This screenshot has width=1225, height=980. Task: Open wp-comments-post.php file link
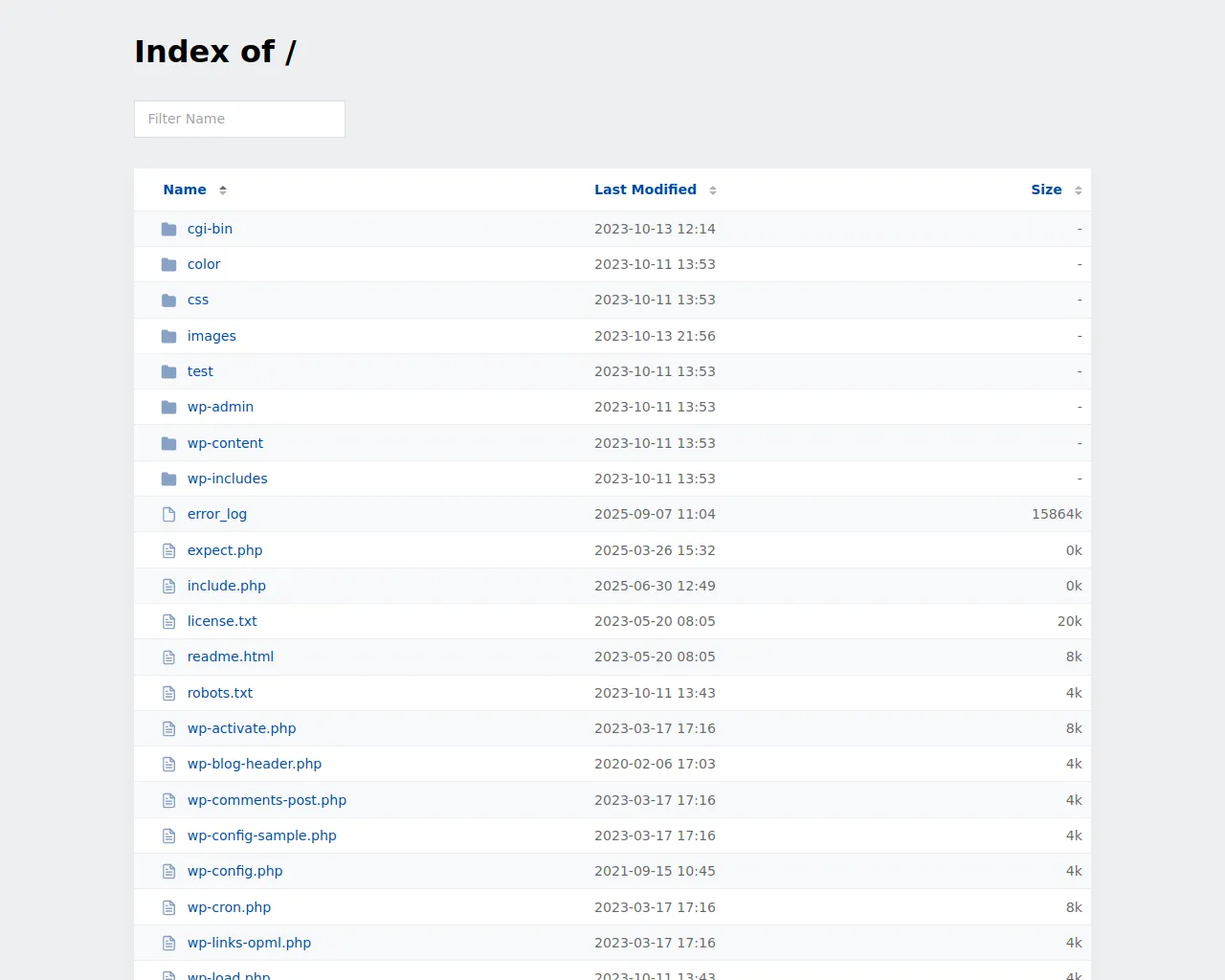(267, 800)
